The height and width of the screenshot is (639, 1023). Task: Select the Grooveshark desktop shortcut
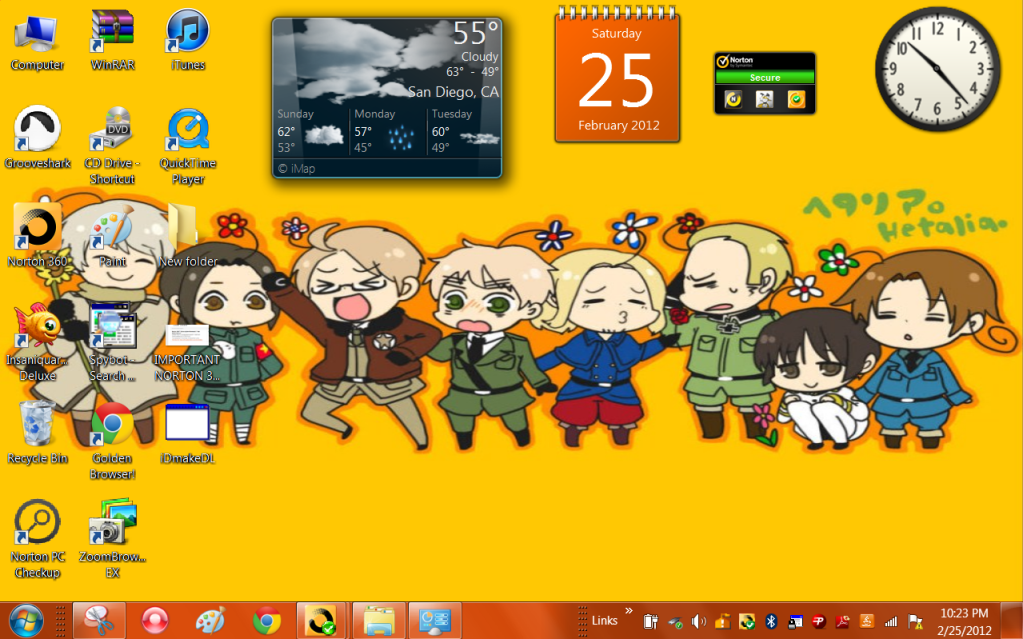pyautogui.click(x=37, y=138)
